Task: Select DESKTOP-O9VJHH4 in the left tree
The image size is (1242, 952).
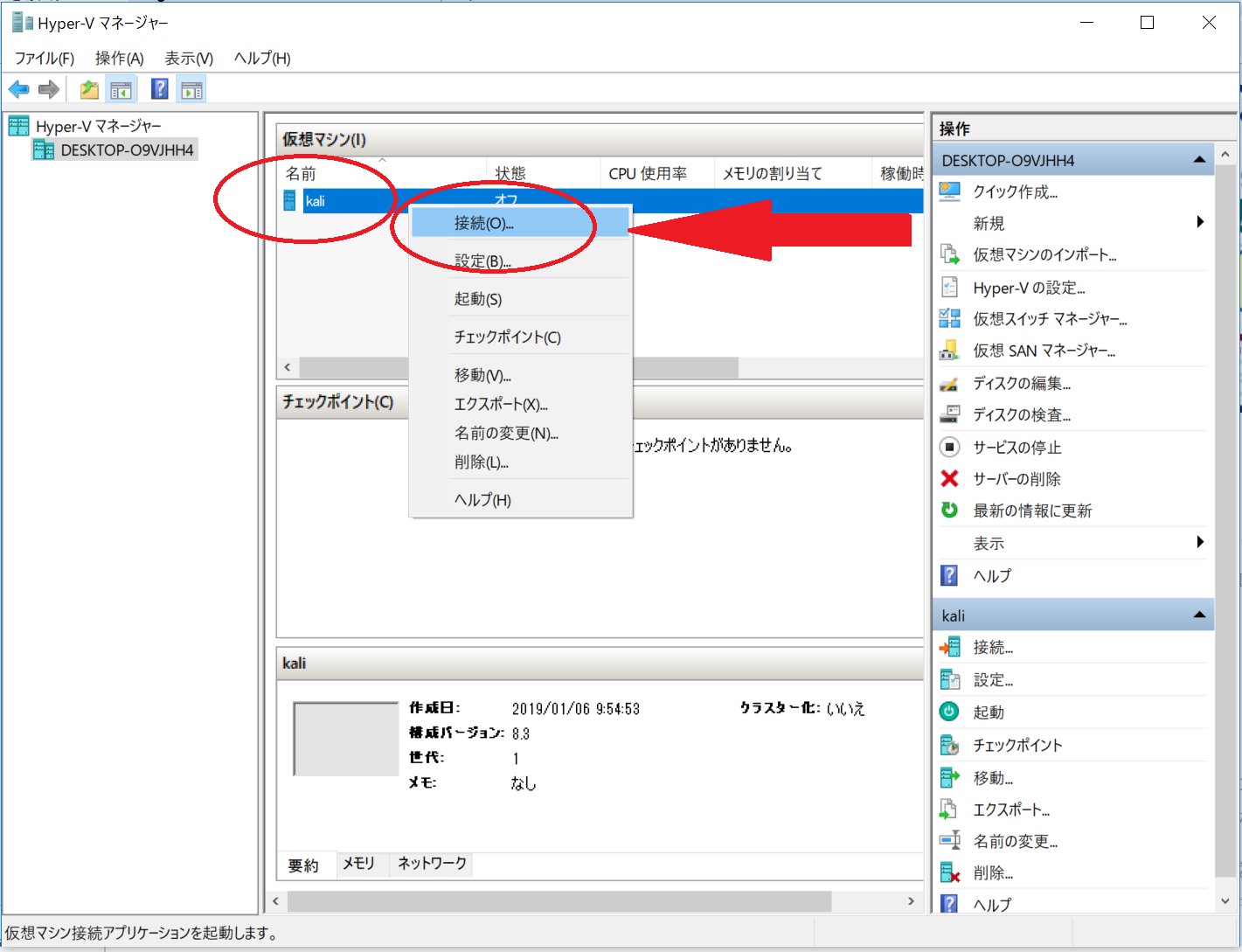Action: (x=127, y=150)
